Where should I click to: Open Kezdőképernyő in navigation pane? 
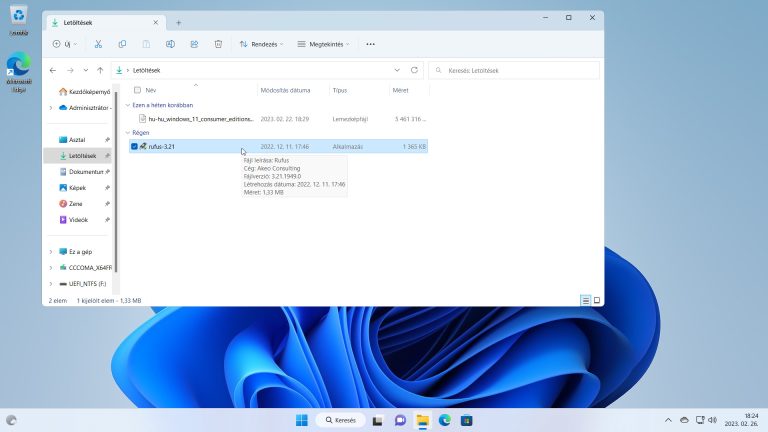click(x=84, y=92)
